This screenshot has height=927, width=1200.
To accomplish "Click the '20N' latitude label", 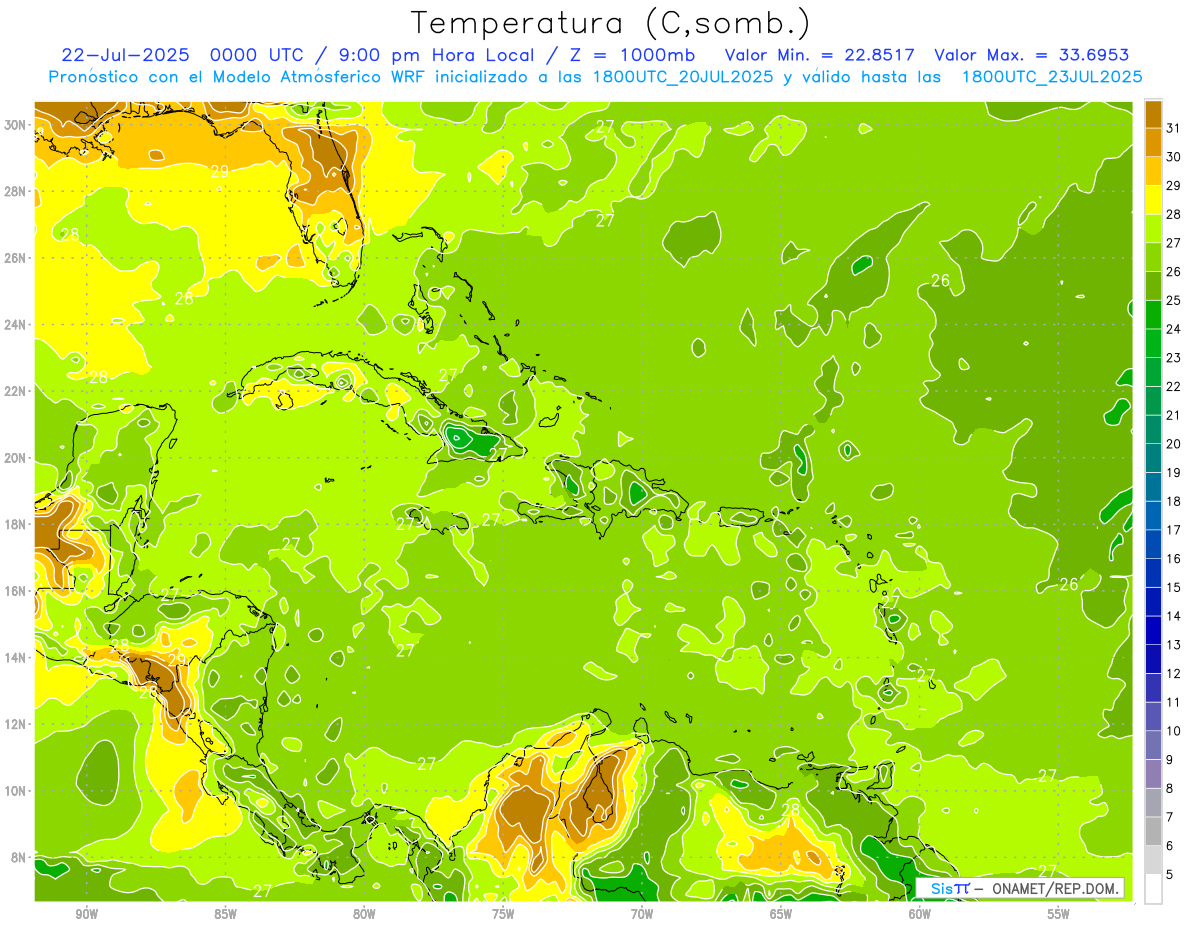I will coord(15,457).
